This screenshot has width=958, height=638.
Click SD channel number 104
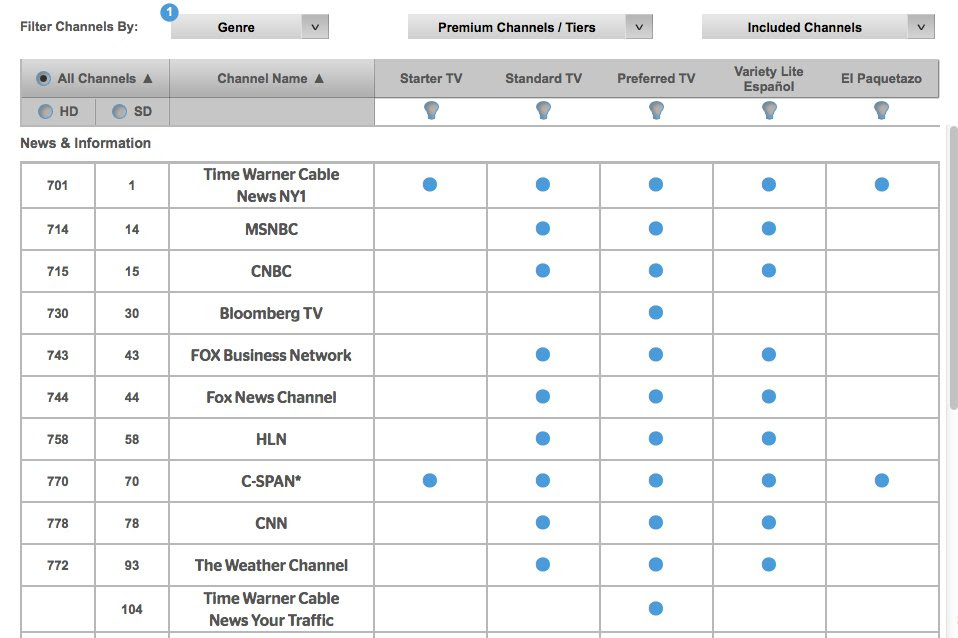[132, 609]
